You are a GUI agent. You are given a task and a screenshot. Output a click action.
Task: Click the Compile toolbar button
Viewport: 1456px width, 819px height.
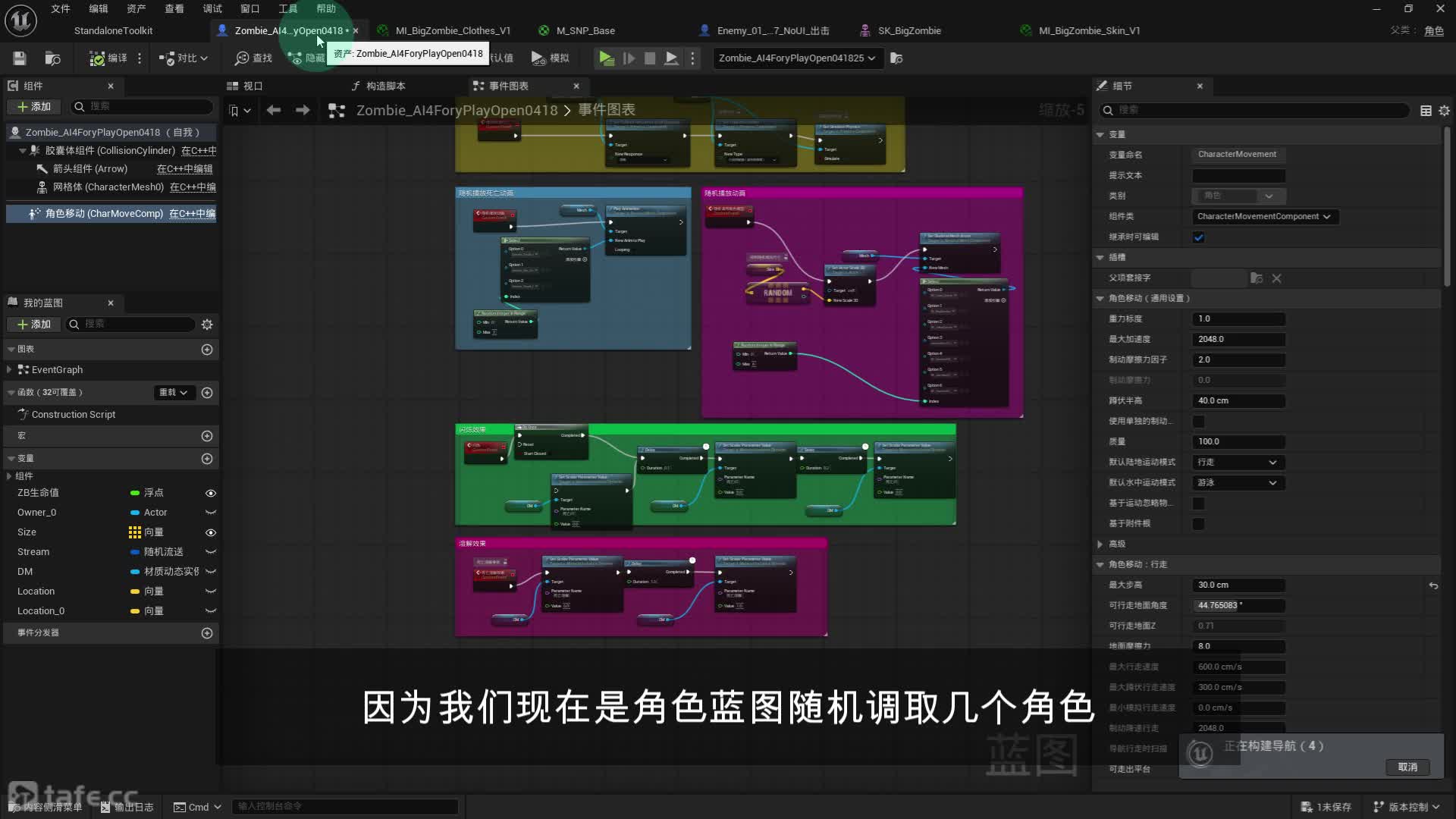pyautogui.click(x=108, y=58)
